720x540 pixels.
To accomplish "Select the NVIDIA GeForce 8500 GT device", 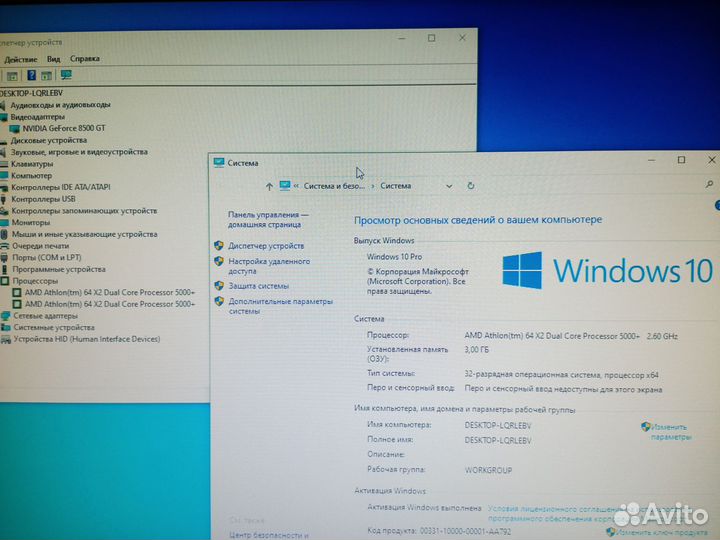I will coord(64,128).
